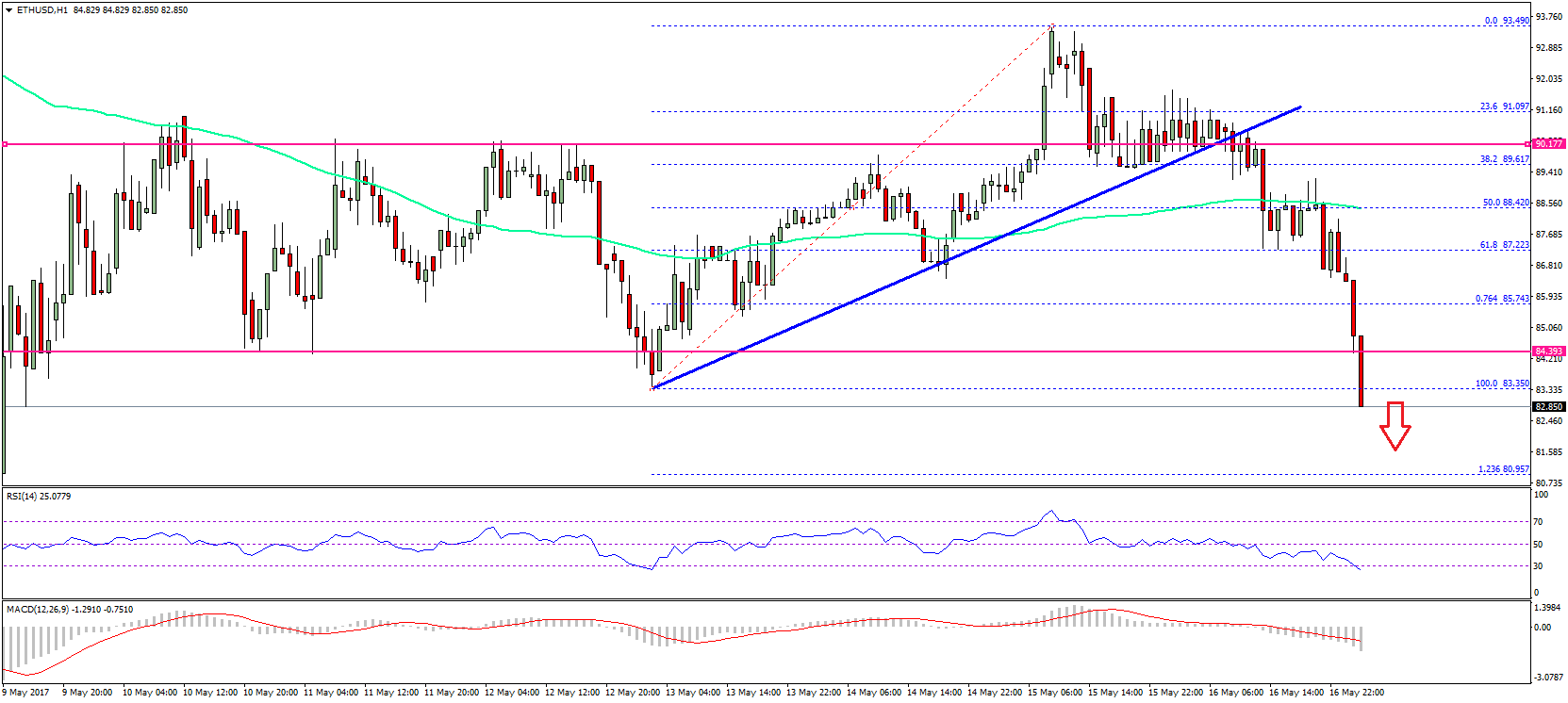Click the MACD axis value 1.3984
This screenshot has width=1568, height=703.
point(1549,608)
